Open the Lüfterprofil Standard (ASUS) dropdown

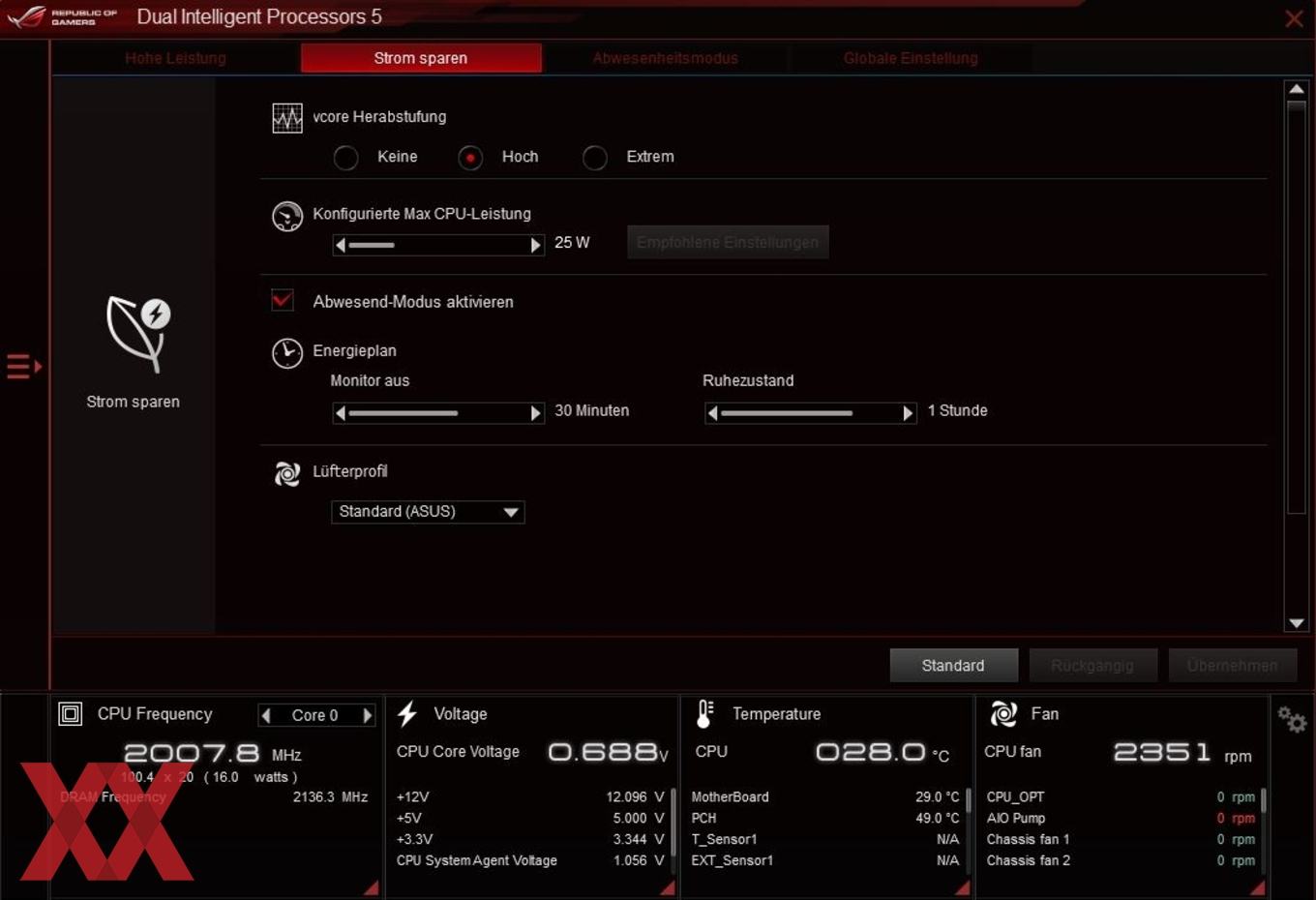[428, 512]
